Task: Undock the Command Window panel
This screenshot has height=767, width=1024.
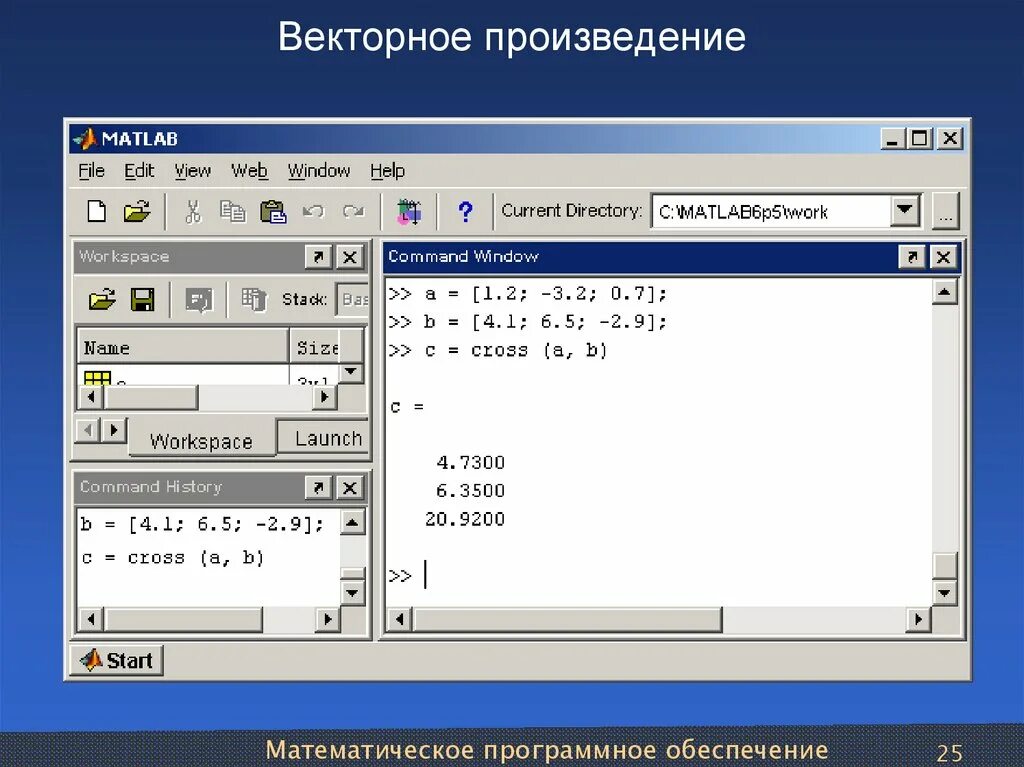Action: 912,257
